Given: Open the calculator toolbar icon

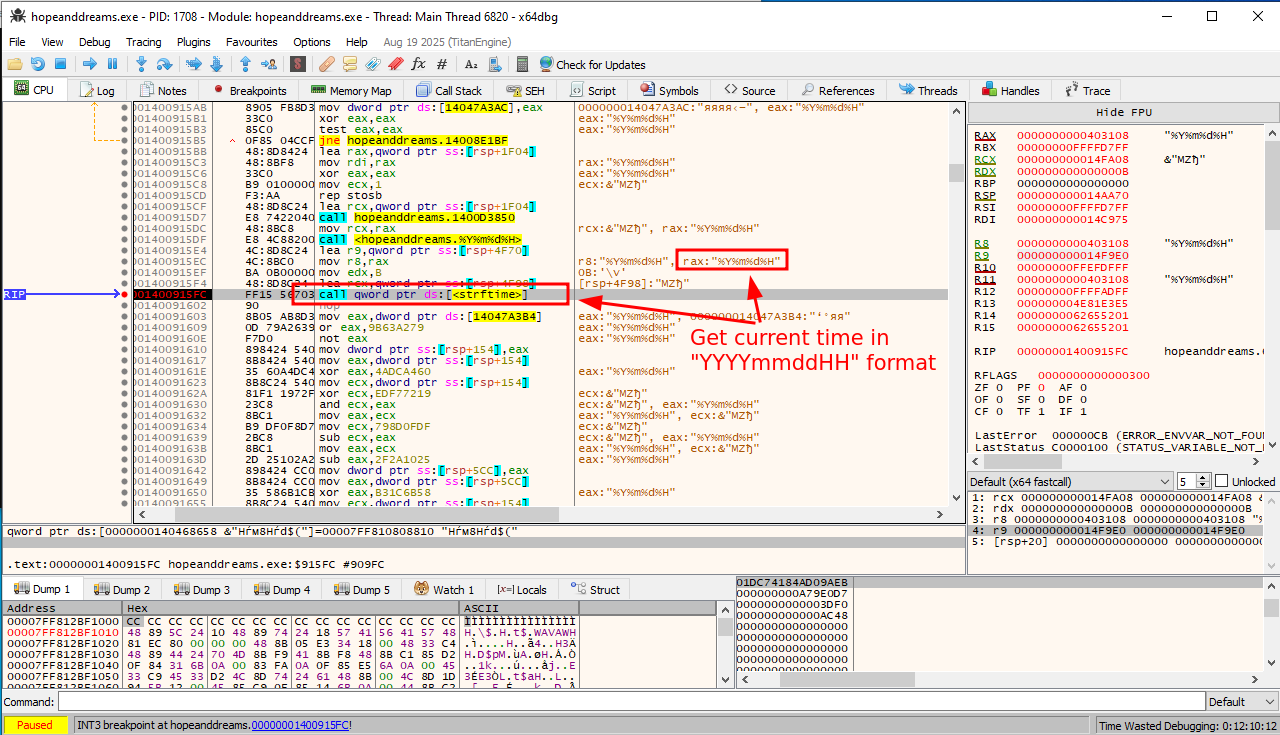Looking at the screenshot, I should point(521,64).
